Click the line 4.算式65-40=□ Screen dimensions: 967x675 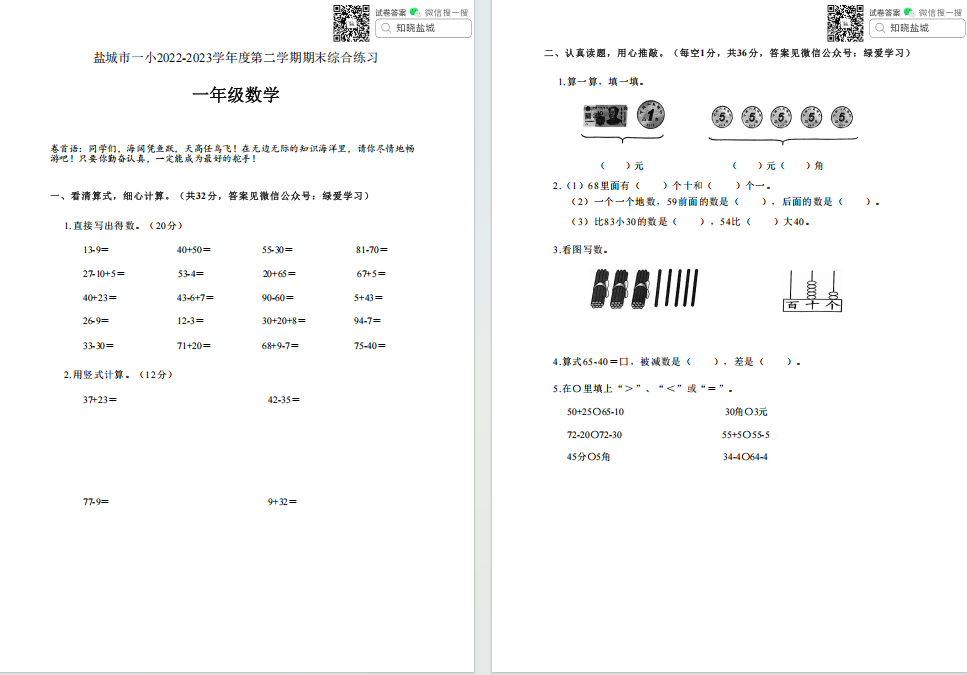click(x=676, y=362)
